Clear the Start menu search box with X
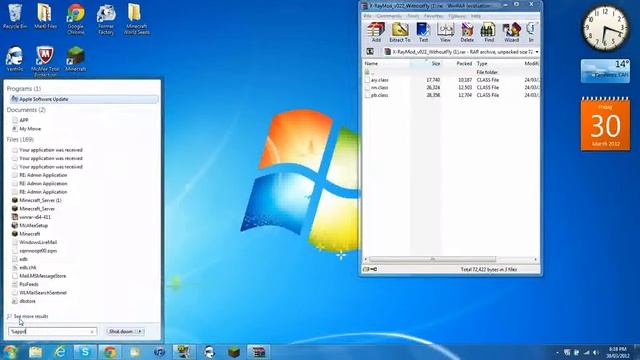Viewport: 640px width, 360px height. [x=92, y=332]
